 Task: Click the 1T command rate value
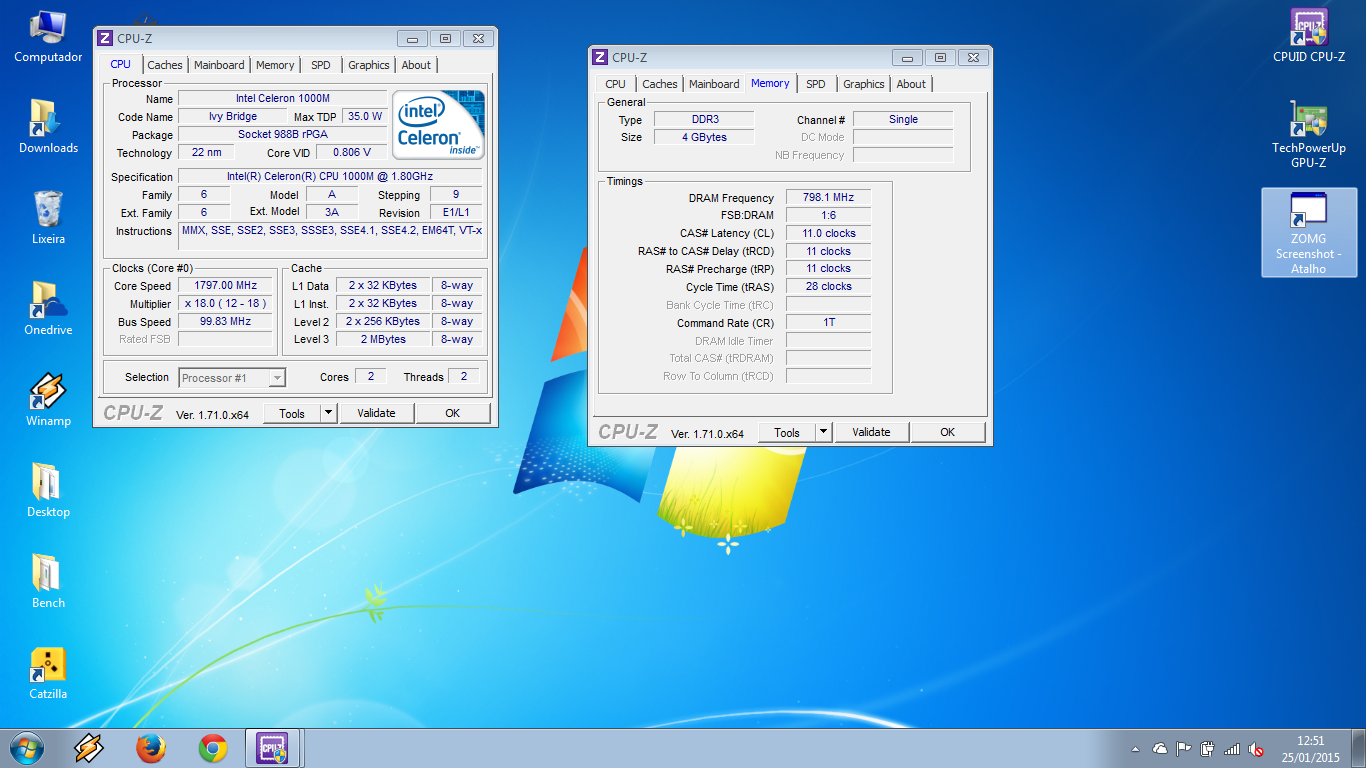[828, 322]
